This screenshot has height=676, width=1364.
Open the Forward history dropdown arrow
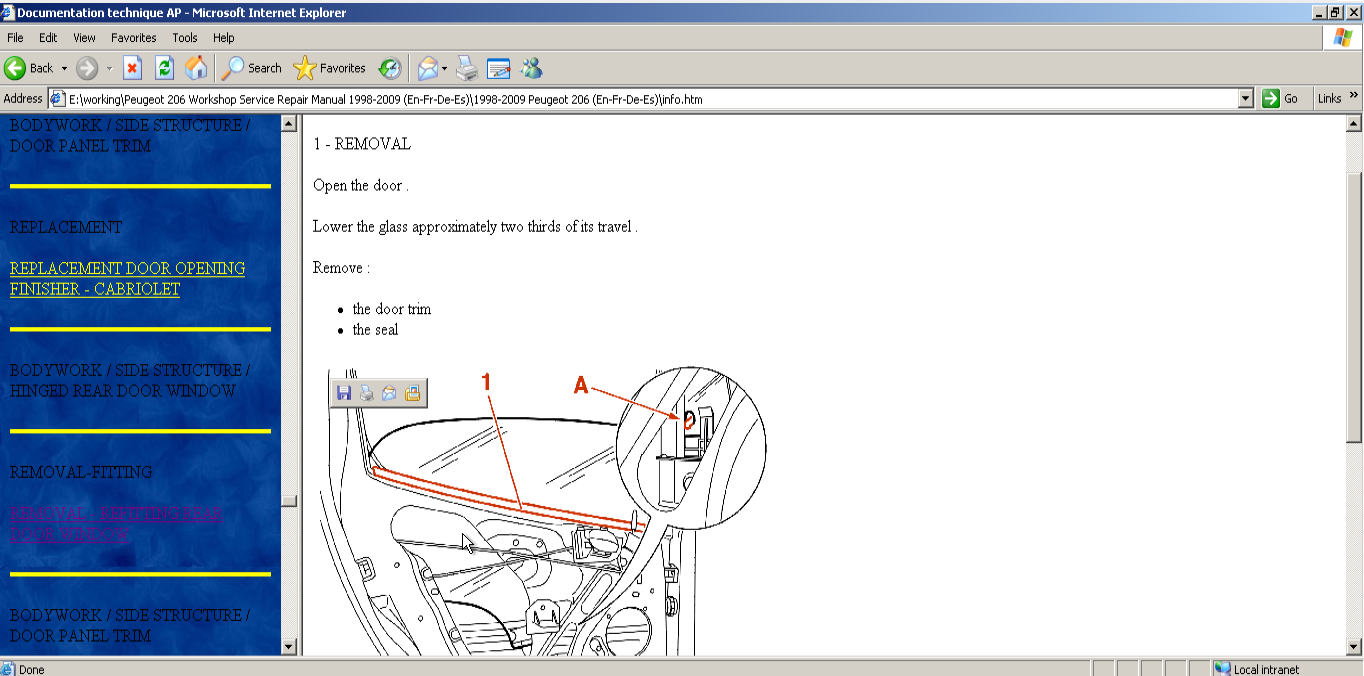(x=109, y=68)
